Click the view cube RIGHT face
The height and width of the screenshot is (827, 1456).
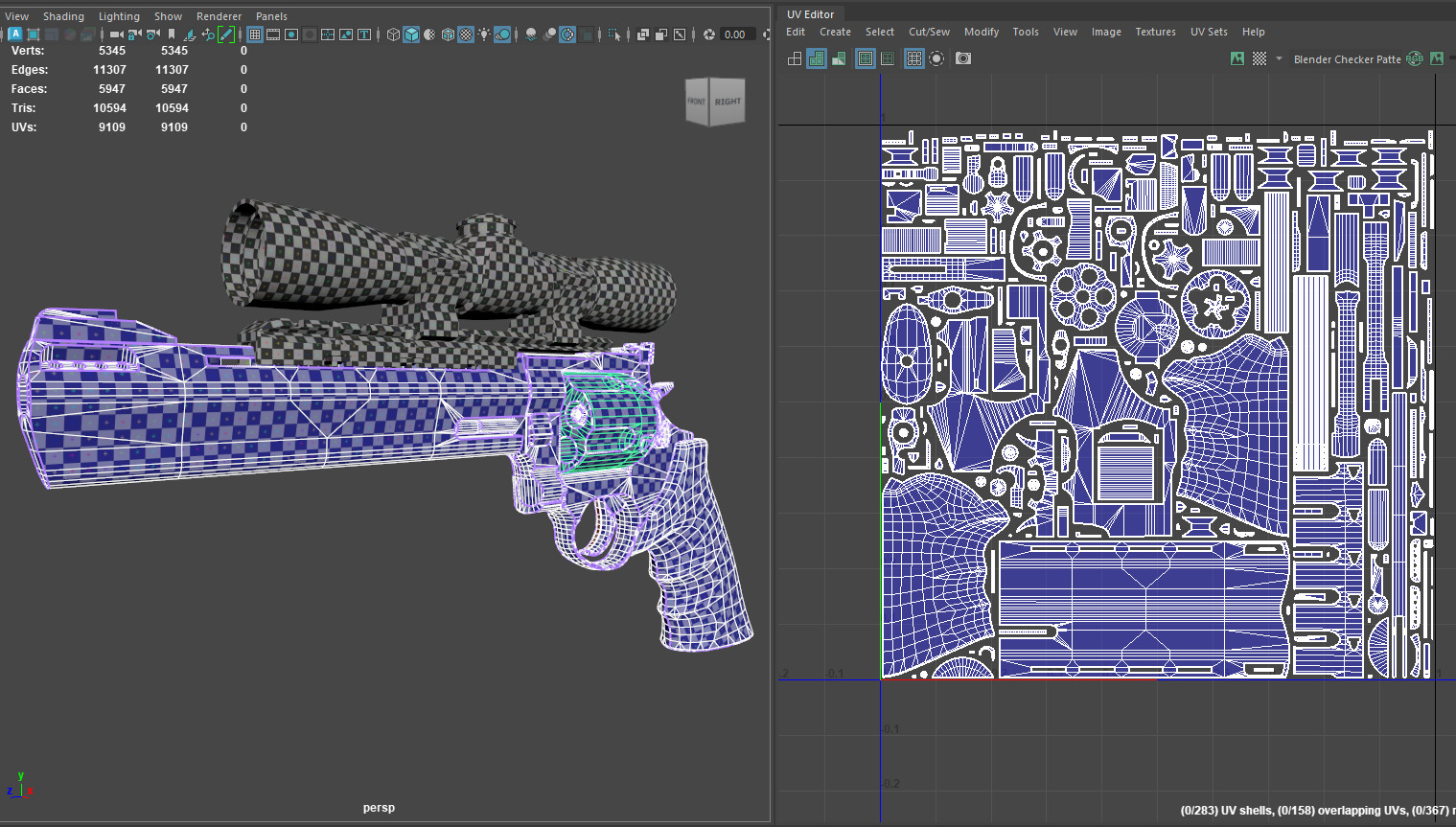(x=728, y=102)
